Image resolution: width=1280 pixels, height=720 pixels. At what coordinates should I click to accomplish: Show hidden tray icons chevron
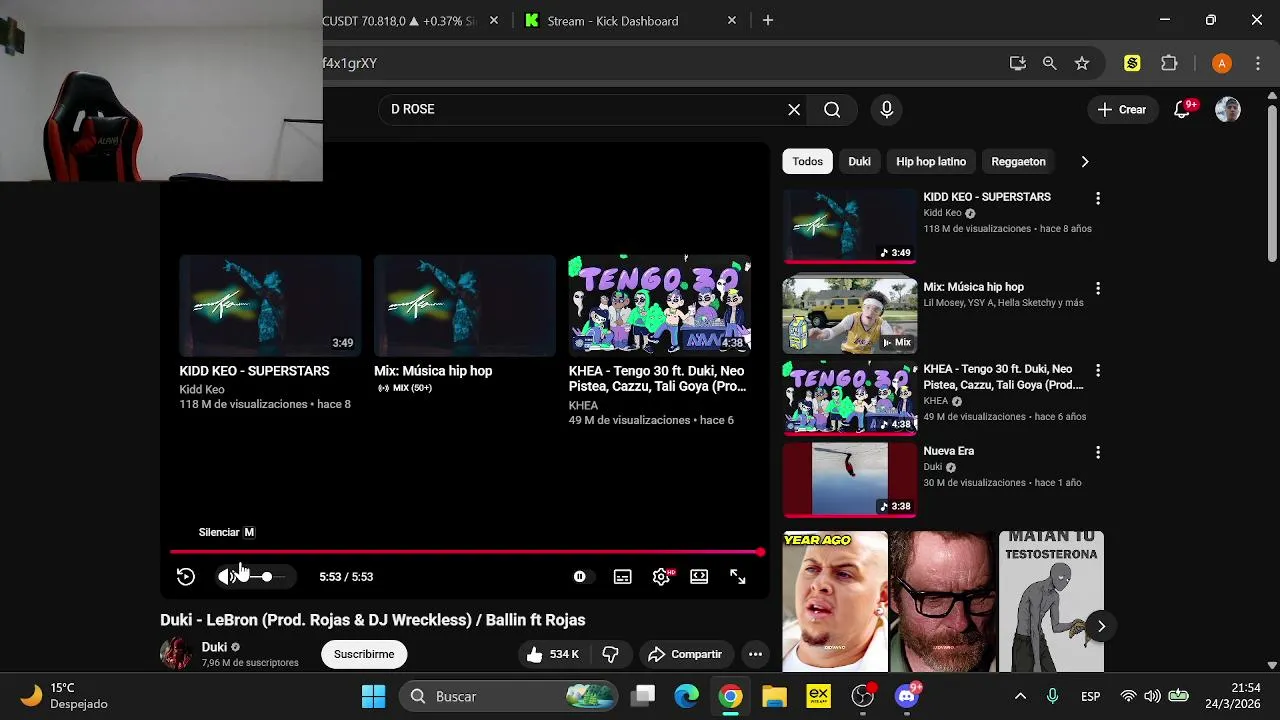click(1020, 697)
